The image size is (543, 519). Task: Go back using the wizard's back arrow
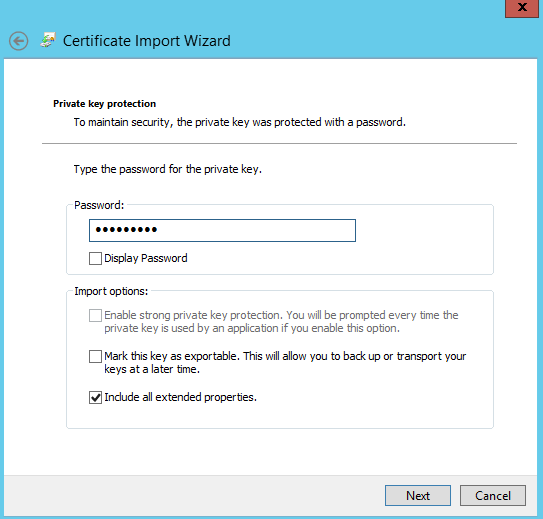tap(19, 41)
